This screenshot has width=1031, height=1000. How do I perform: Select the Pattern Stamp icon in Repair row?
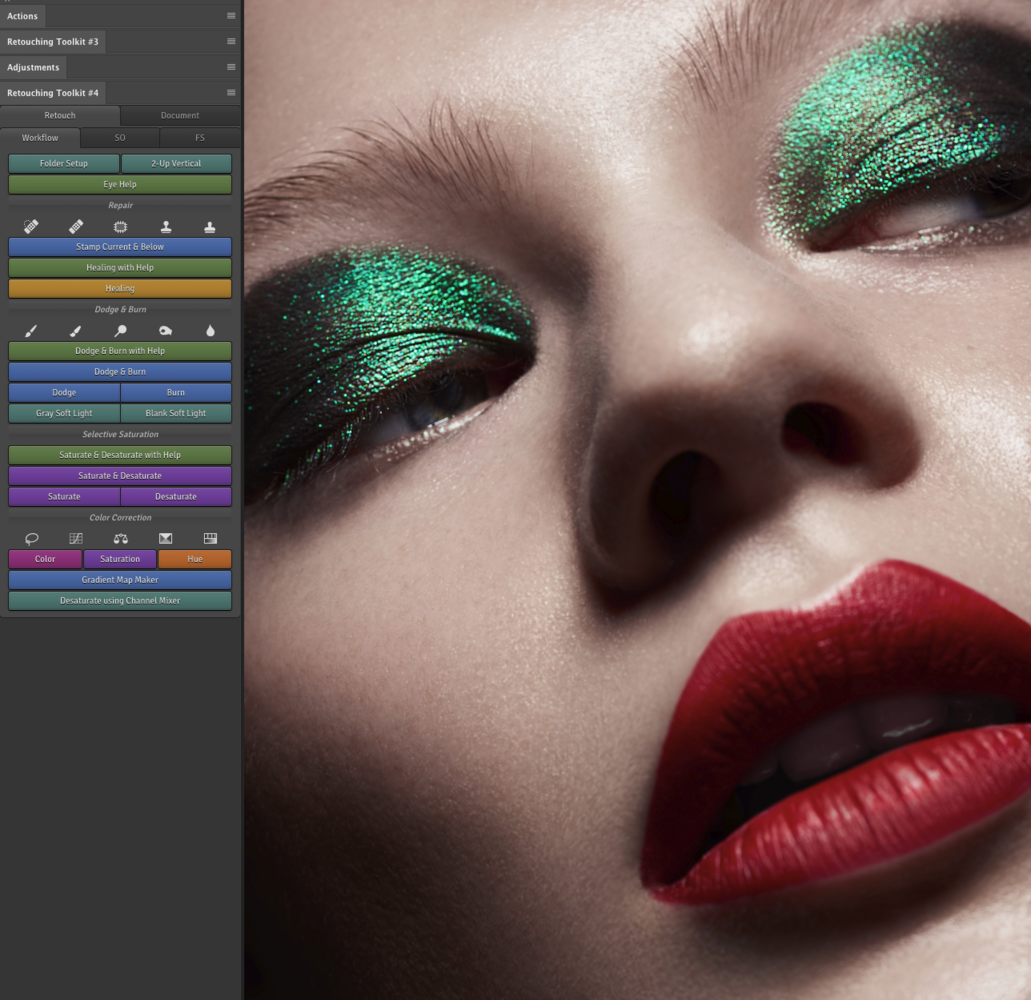click(210, 226)
